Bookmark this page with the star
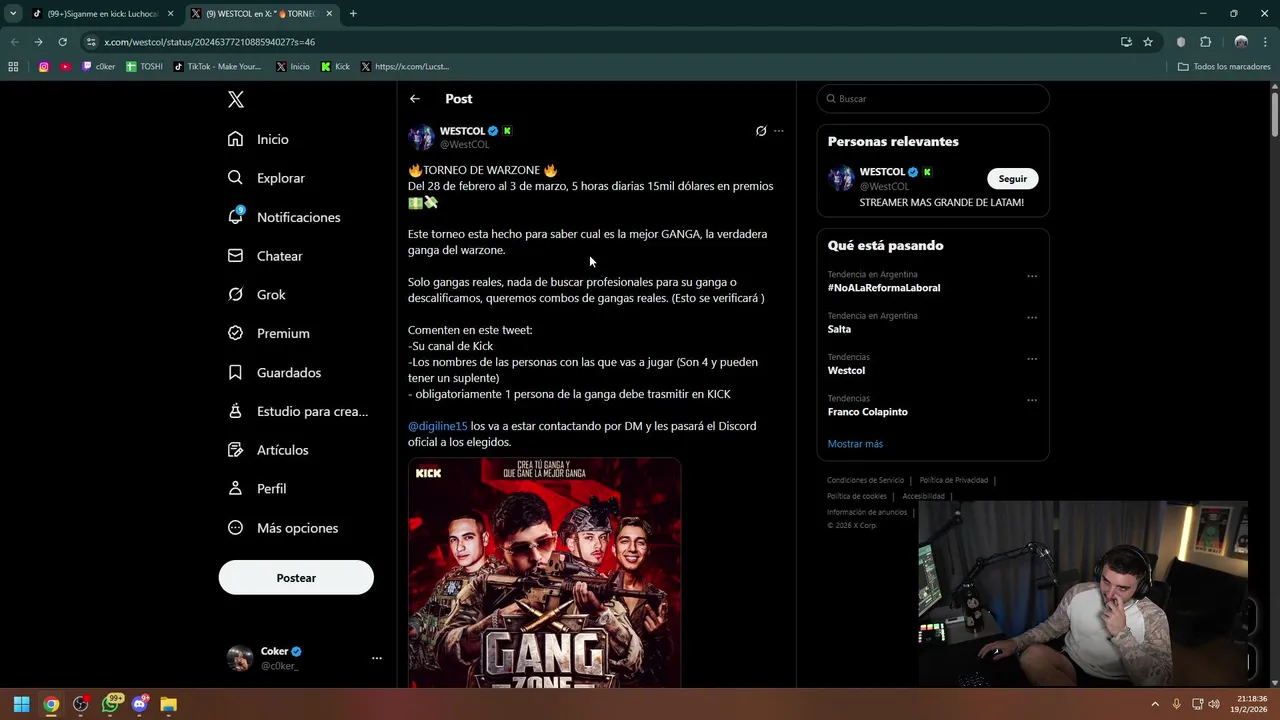 pyautogui.click(x=1148, y=42)
